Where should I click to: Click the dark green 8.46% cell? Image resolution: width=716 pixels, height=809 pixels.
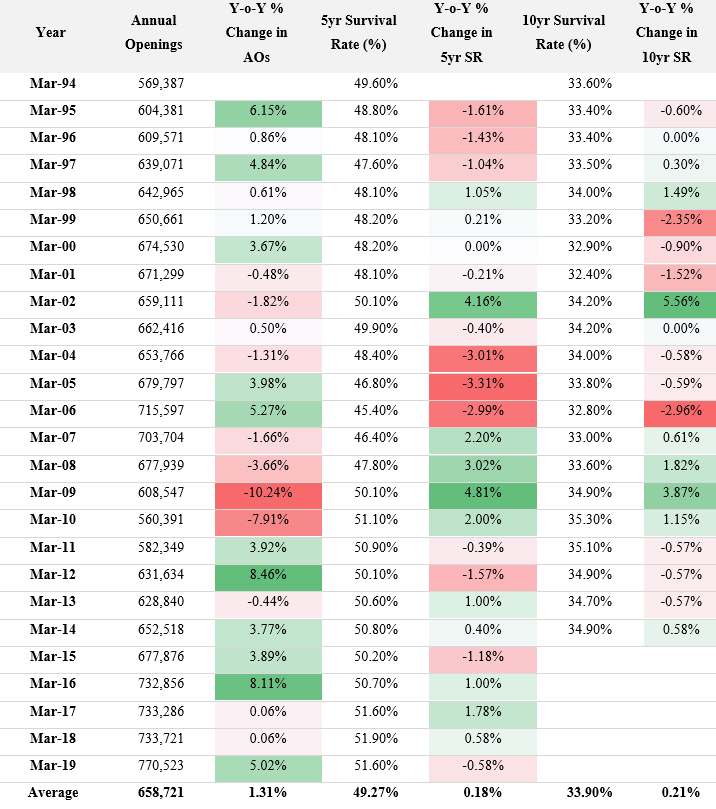coord(267,576)
